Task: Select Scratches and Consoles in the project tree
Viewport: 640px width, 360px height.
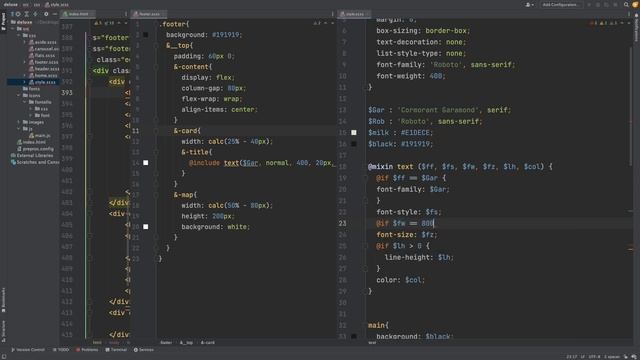Action: coord(35,162)
